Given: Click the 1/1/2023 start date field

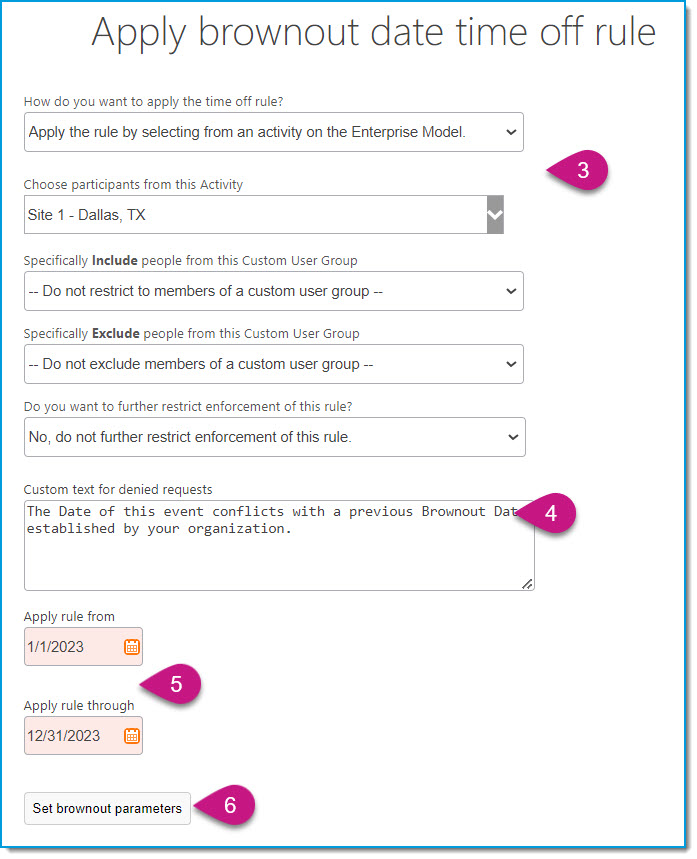Looking at the screenshot, I should [83, 646].
